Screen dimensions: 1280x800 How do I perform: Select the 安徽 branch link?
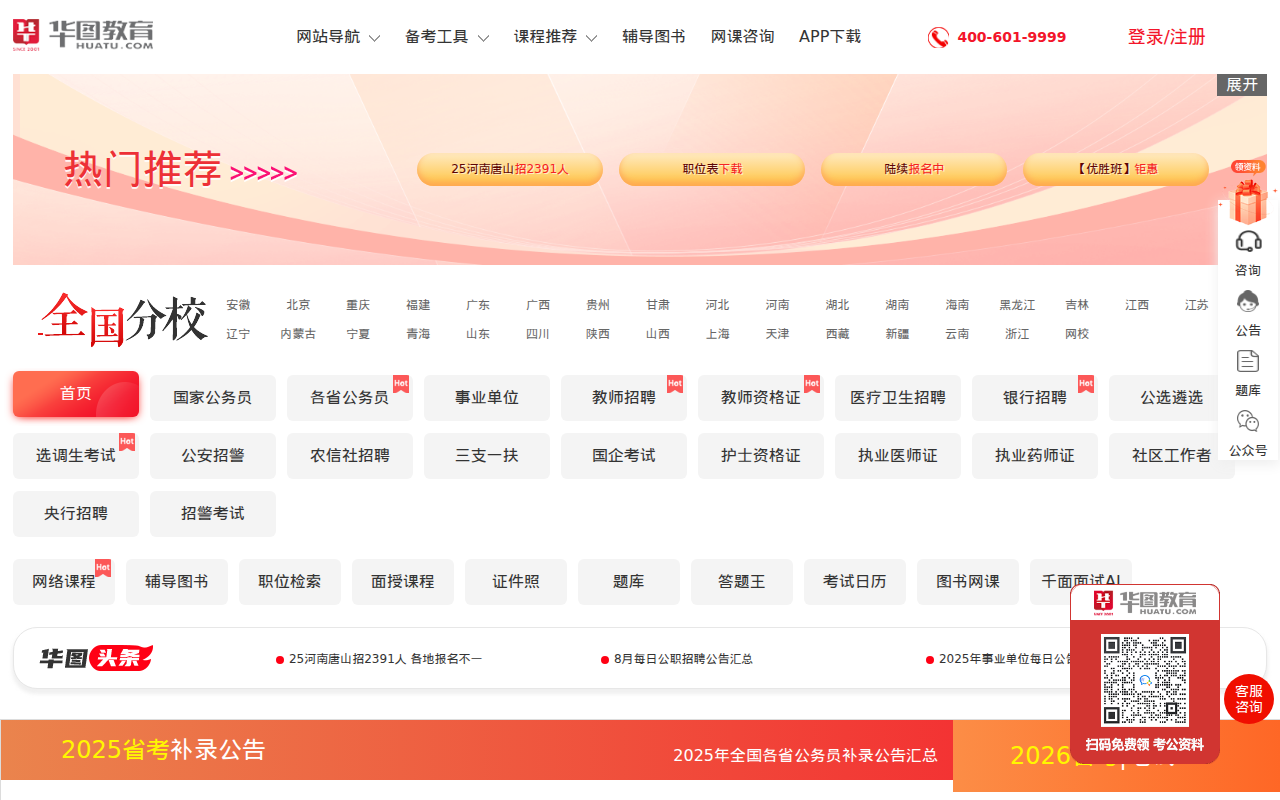238,305
